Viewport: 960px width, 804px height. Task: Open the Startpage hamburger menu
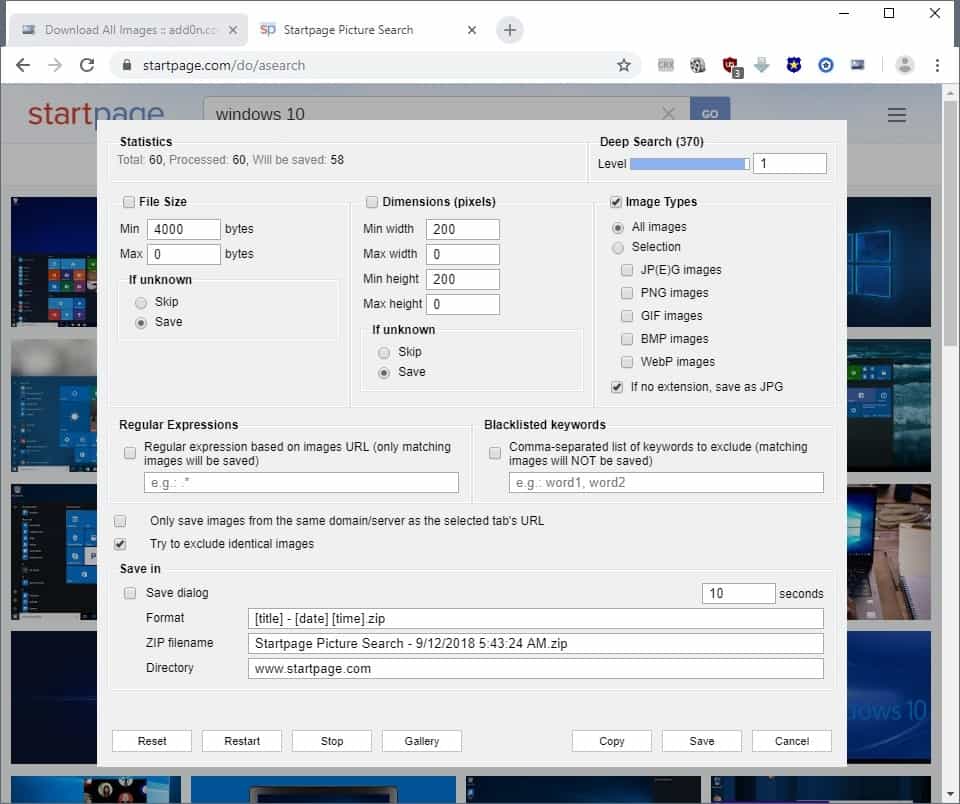897,115
